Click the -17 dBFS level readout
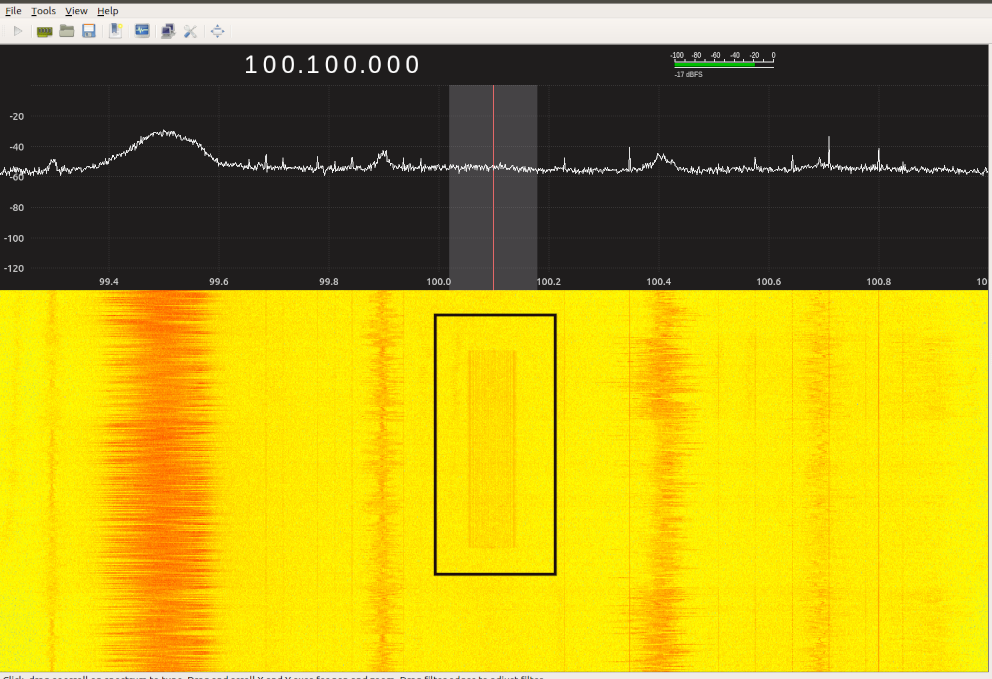Screen dimensions: 992x679 [688, 75]
